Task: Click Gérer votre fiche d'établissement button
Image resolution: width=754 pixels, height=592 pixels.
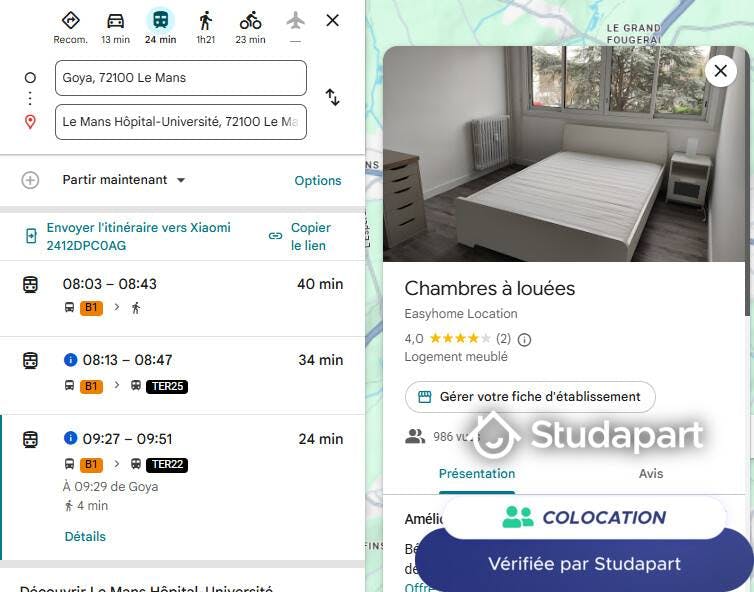Action: (x=530, y=397)
